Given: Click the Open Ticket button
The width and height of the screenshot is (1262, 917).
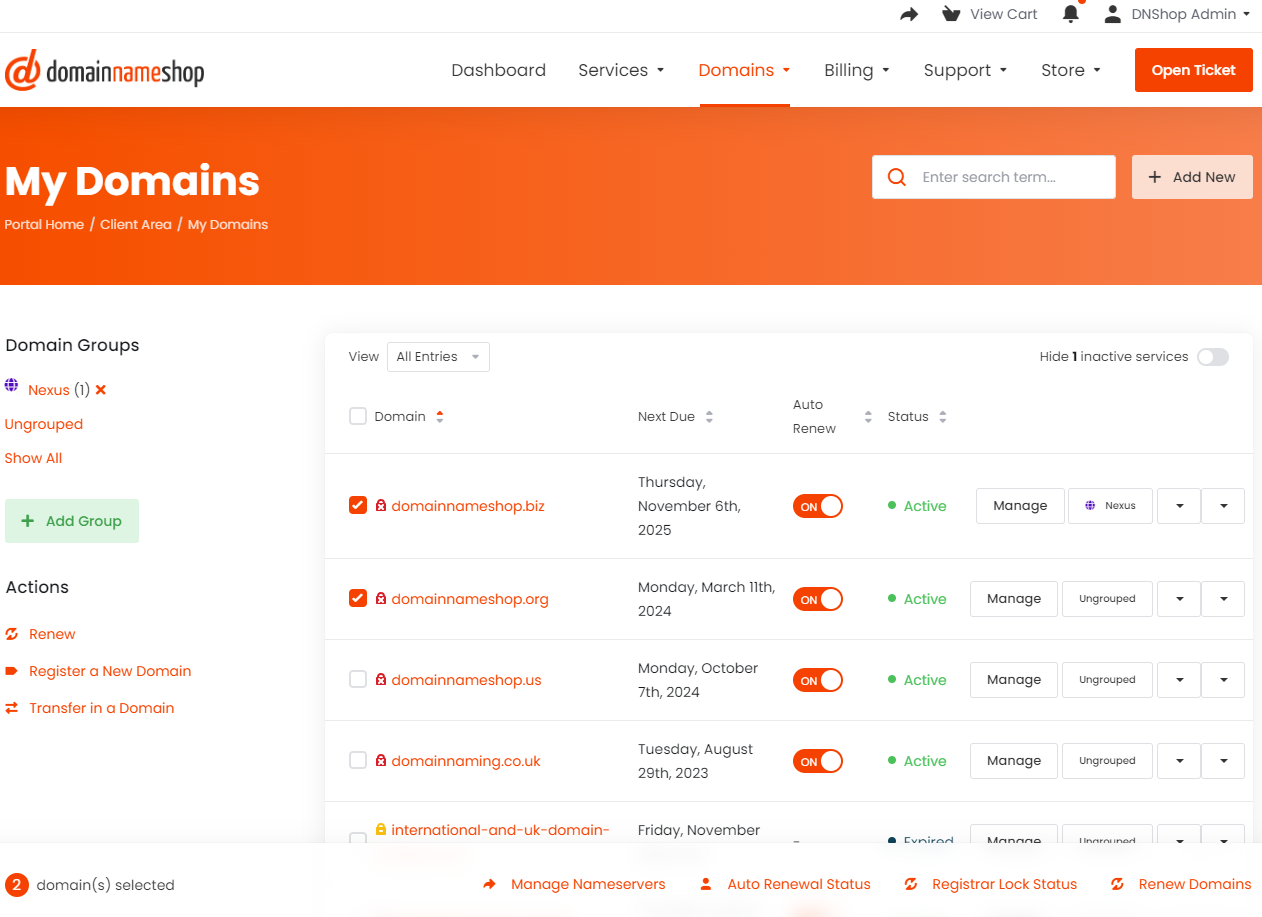Looking at the screenshot, I should point(1193,70).
